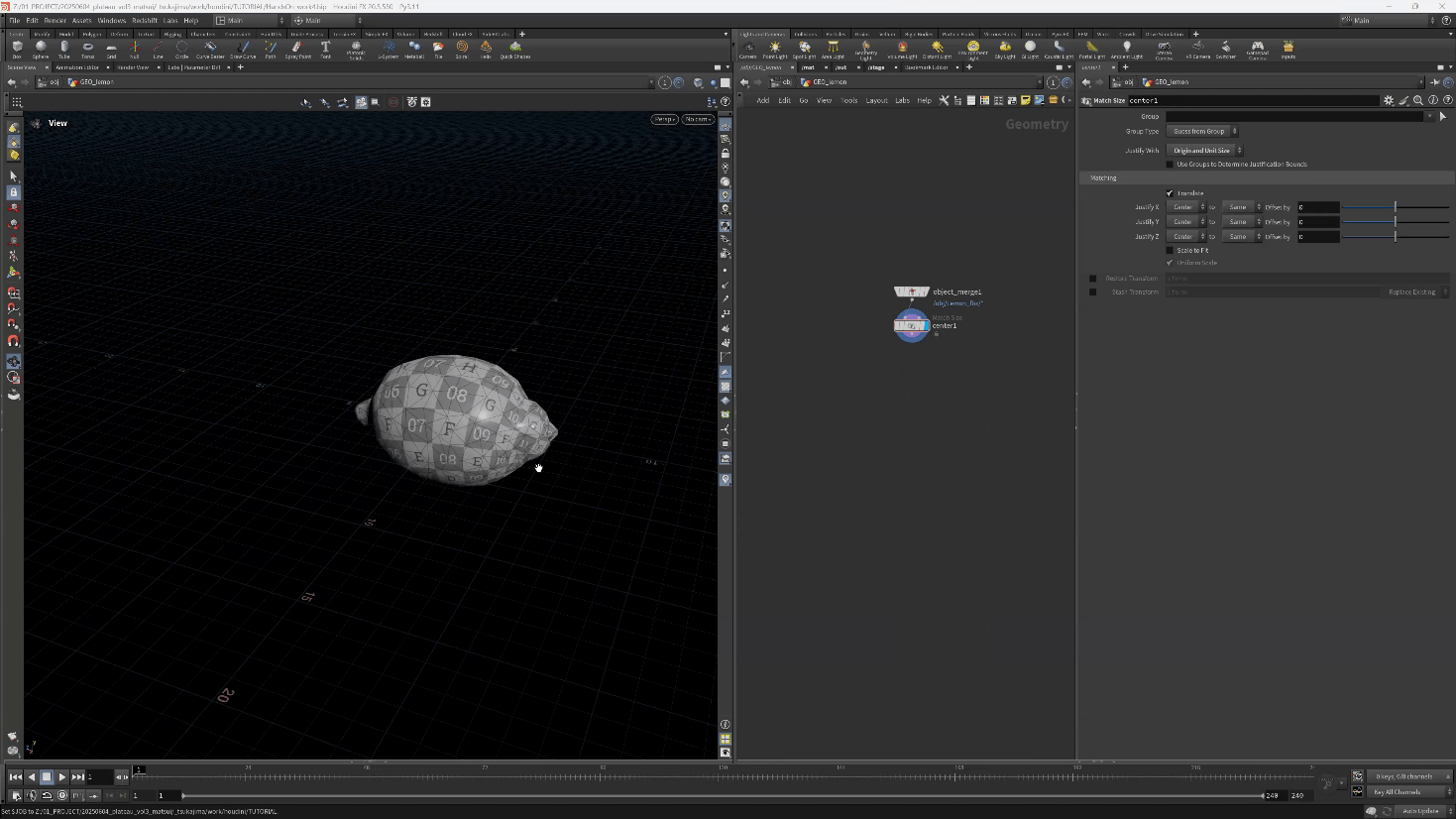Select the center1 Match Size node
The image size is (1456, 819).
pyautogui.click(x=911, y=325)
